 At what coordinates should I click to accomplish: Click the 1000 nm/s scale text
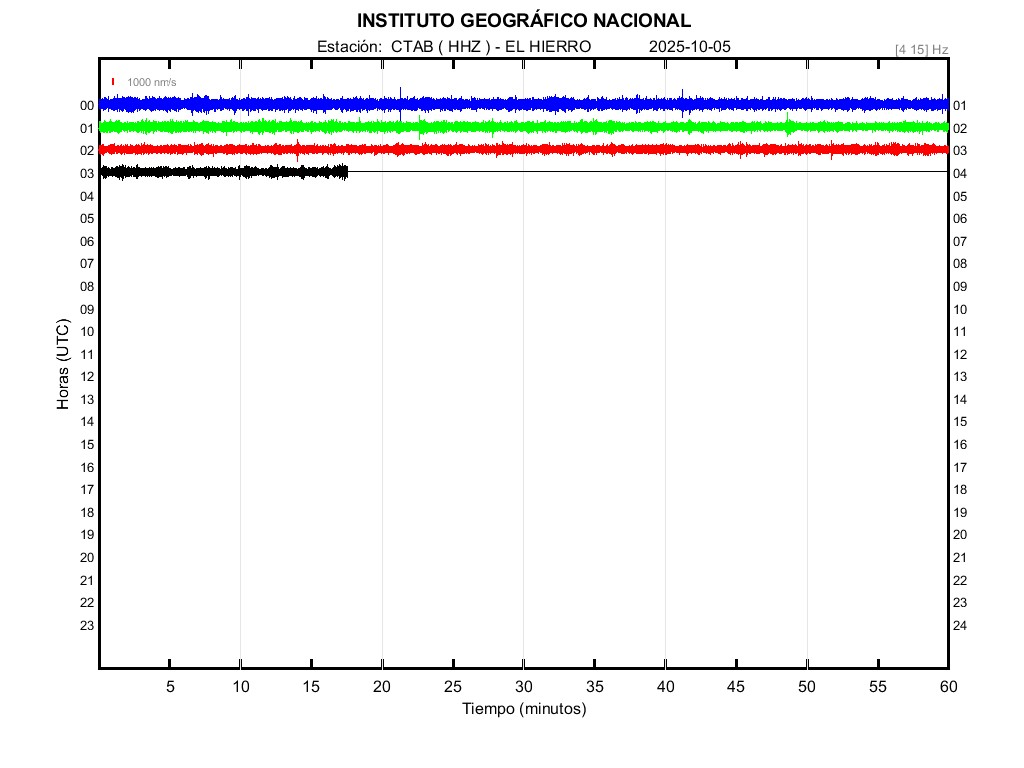152,82
